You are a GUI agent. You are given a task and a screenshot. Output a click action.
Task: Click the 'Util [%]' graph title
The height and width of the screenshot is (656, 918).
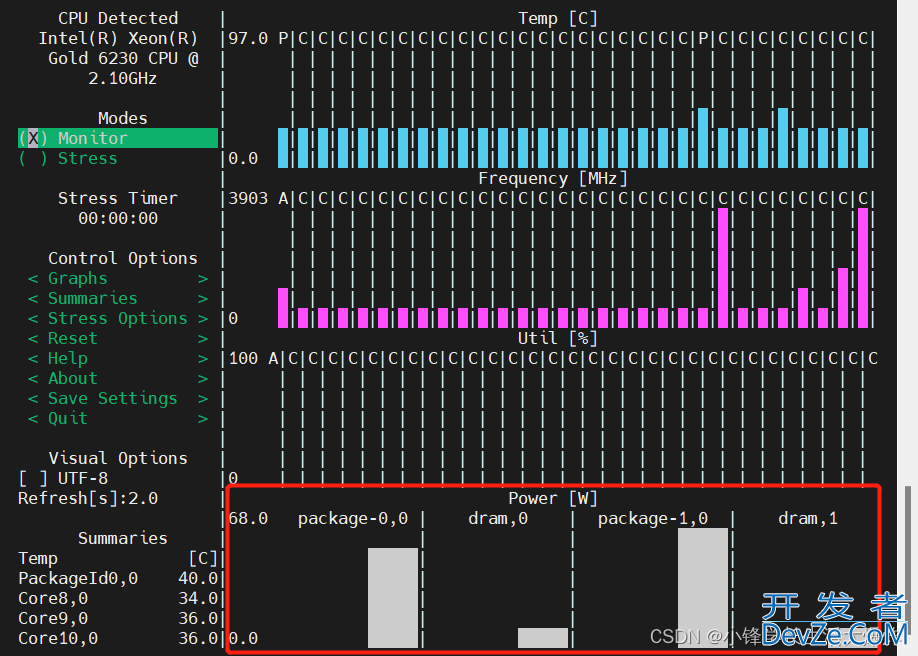[557, 338]
